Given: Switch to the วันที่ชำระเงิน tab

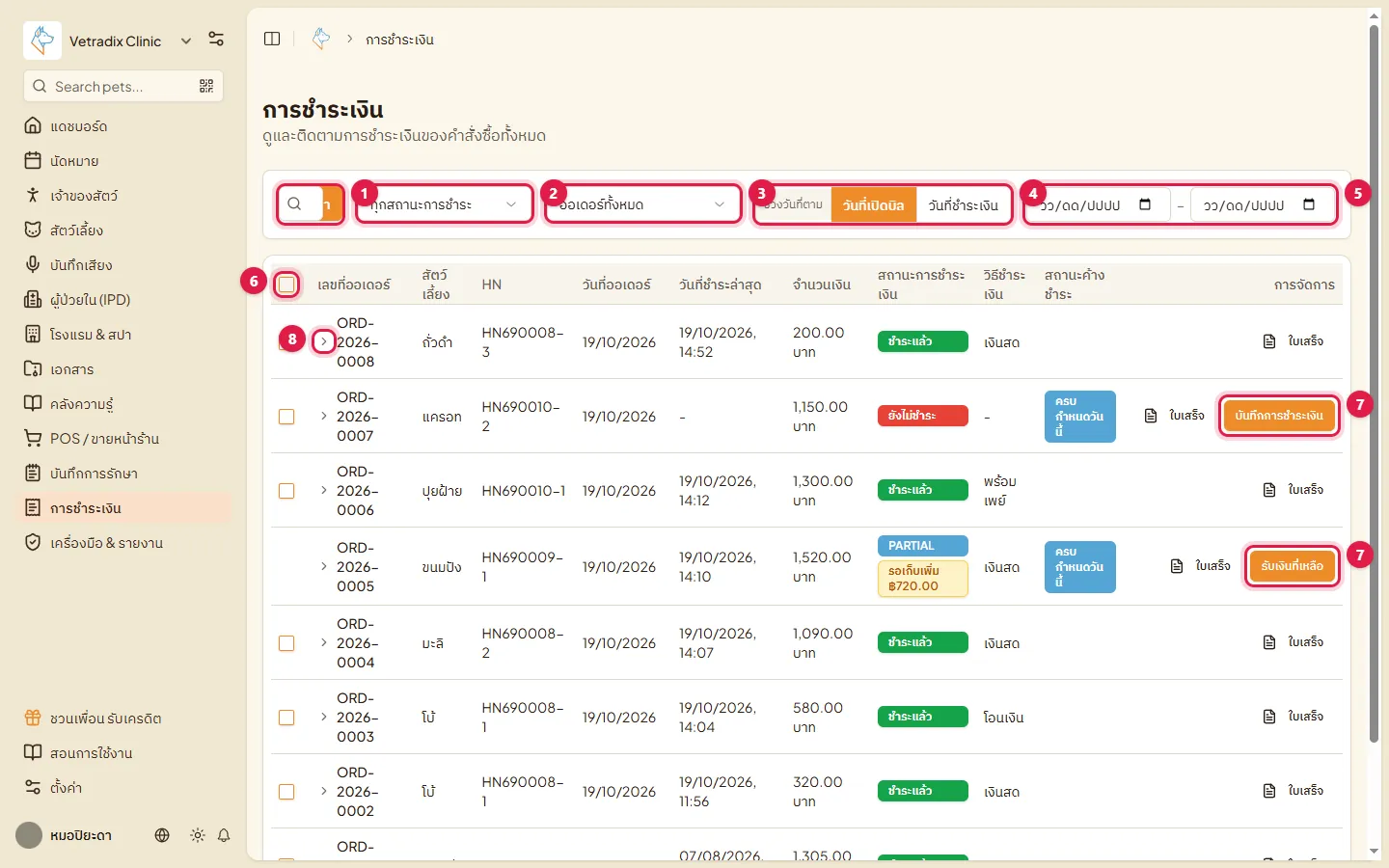Looking at the screenshot, I should [x=963, y=204].
